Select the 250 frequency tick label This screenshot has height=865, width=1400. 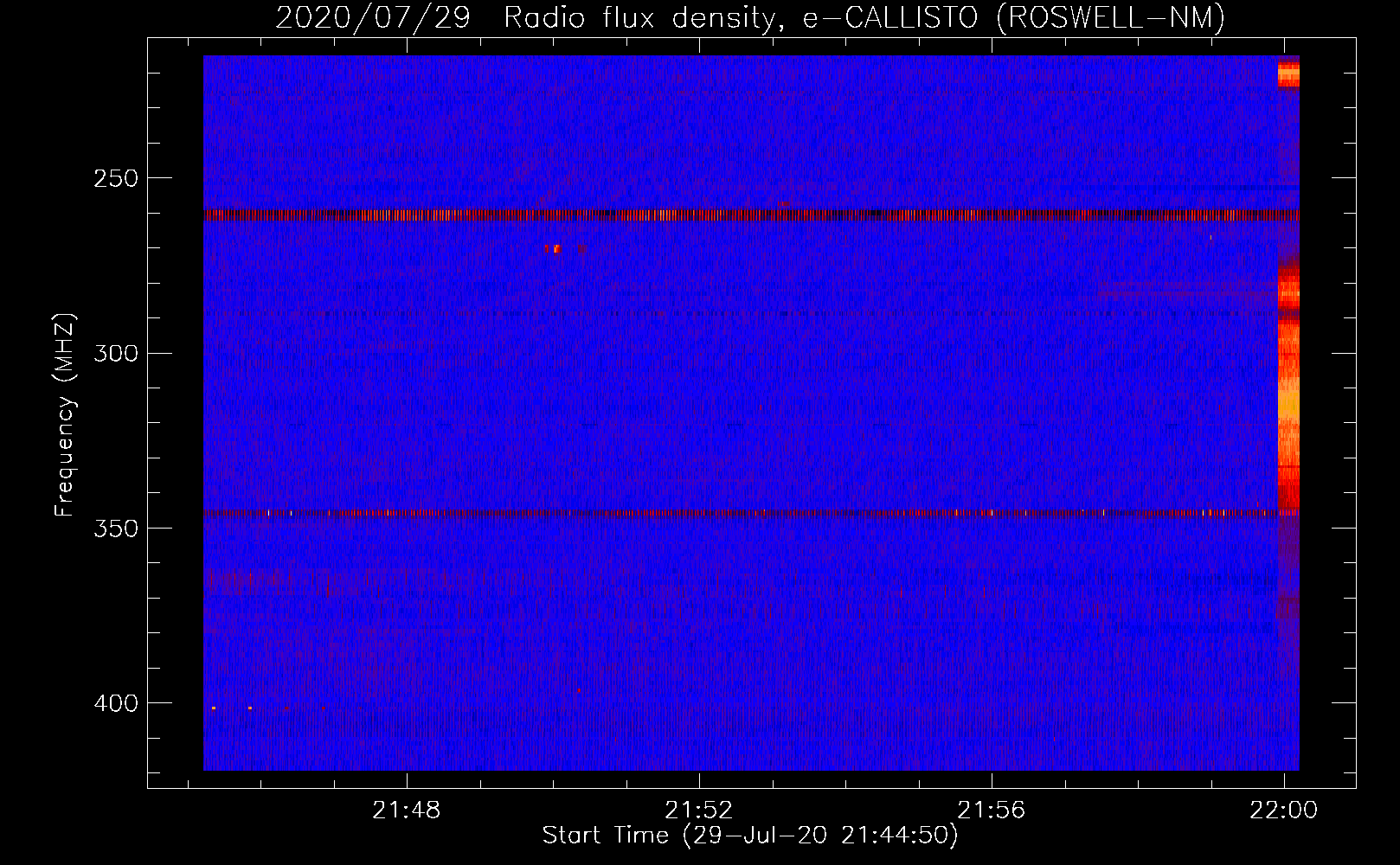(116, 178)
